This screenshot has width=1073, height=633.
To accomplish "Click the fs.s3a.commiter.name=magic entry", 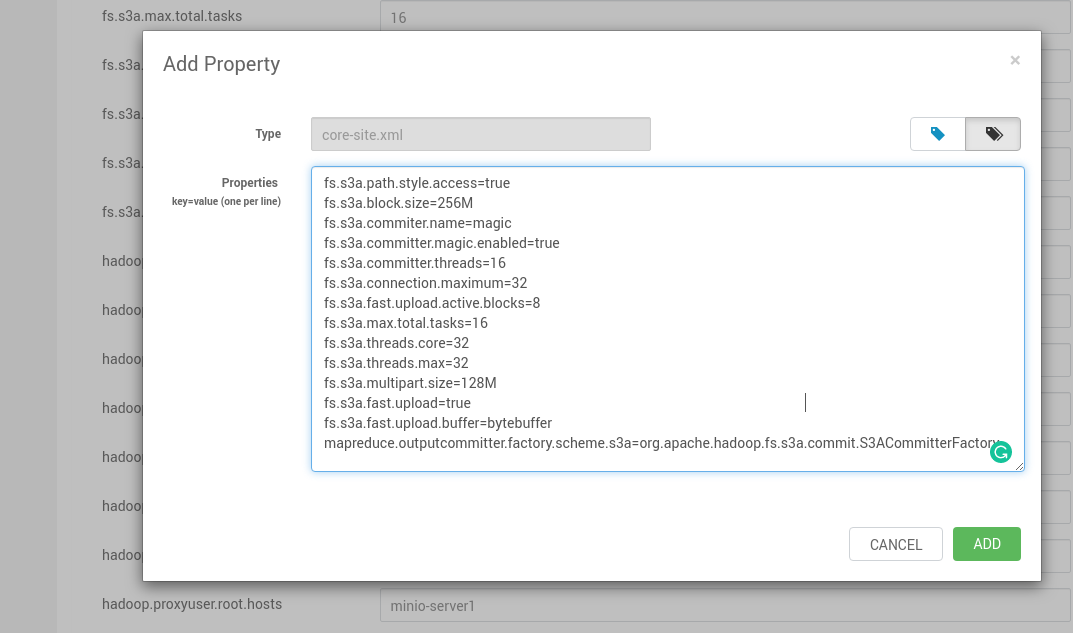I will pyautogui.click(x=417, y=223).
